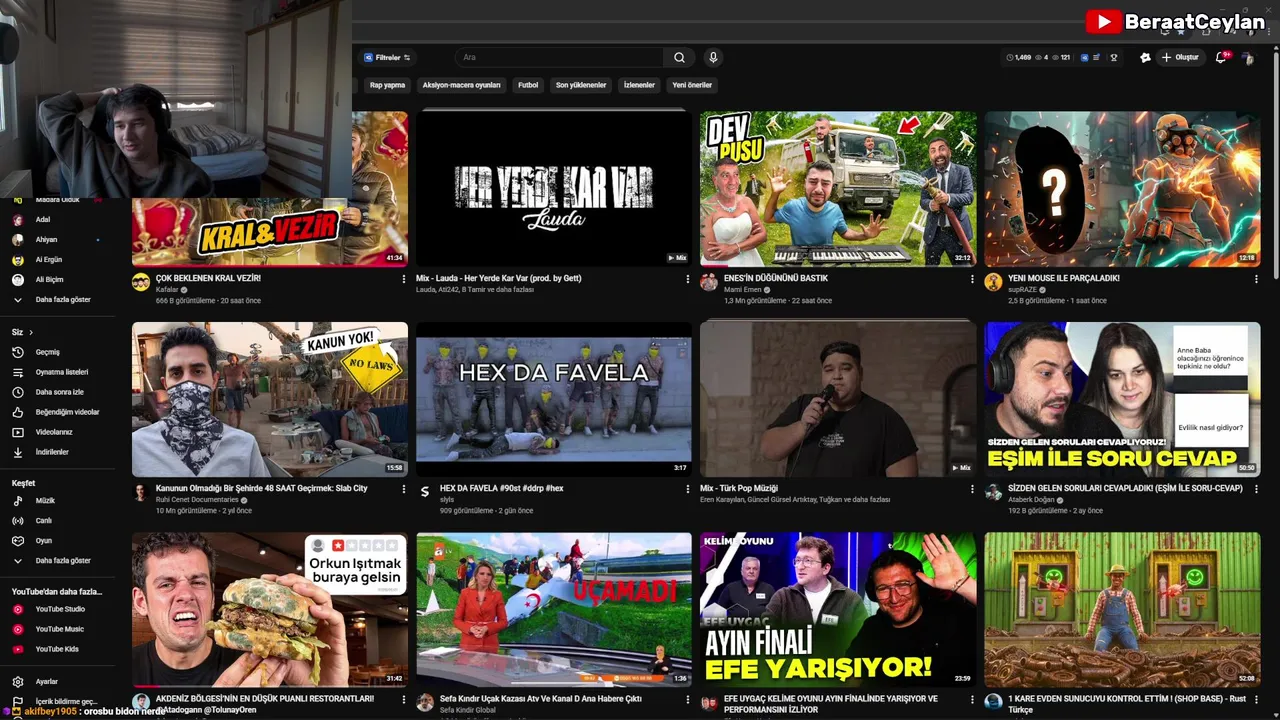Open Rust shop base thumbnail

click(x=1122, y=609)
